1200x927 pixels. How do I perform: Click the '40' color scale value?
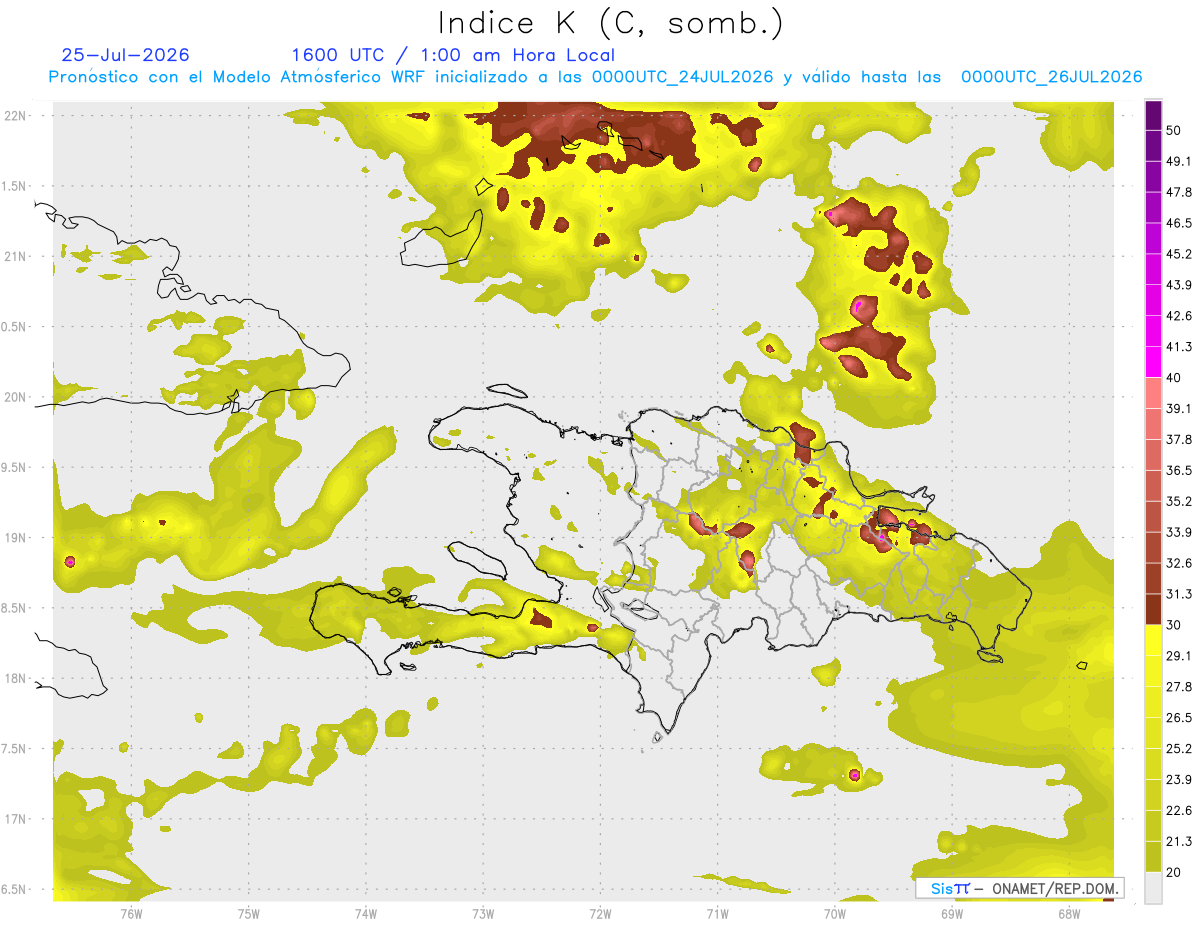(1174, 378)
